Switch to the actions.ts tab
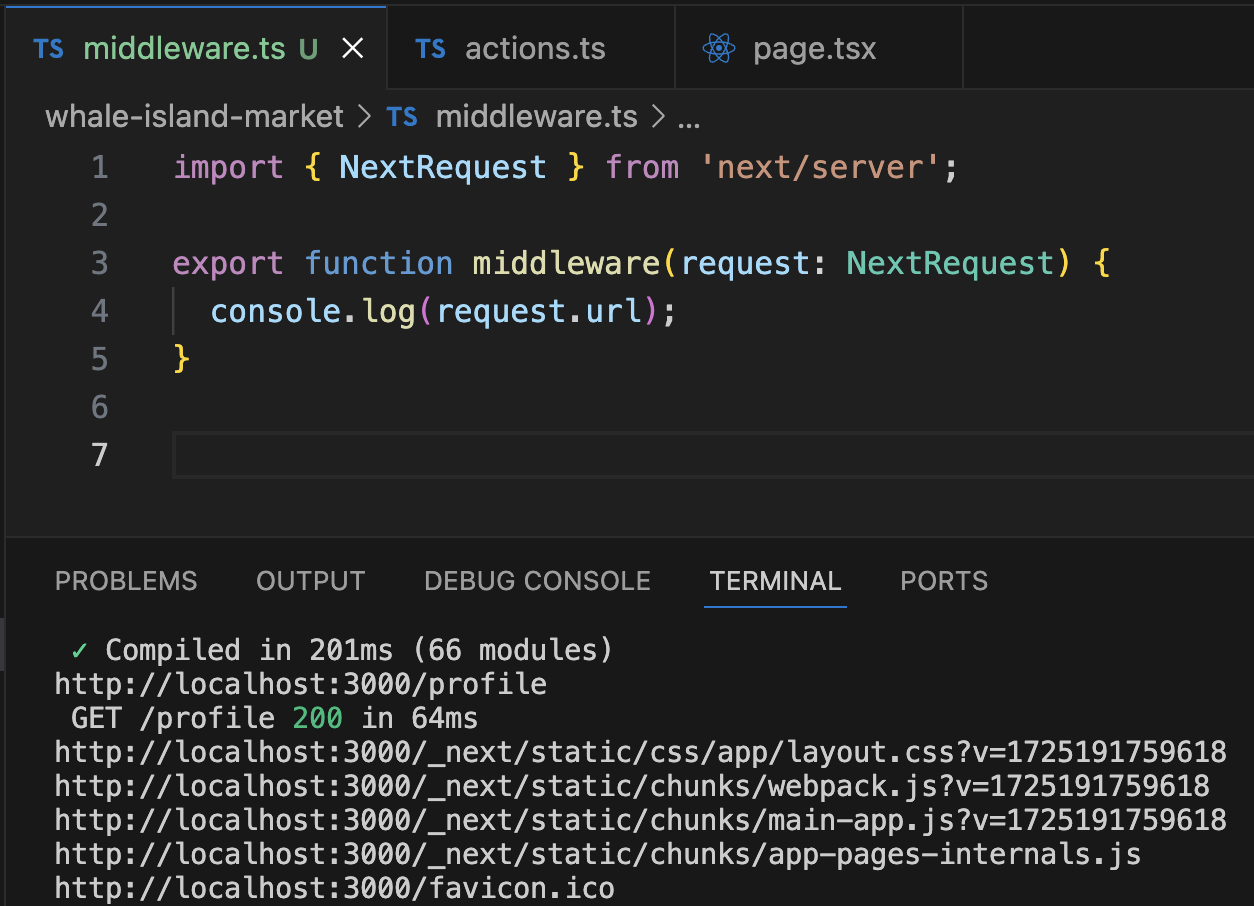 (534, 47)
